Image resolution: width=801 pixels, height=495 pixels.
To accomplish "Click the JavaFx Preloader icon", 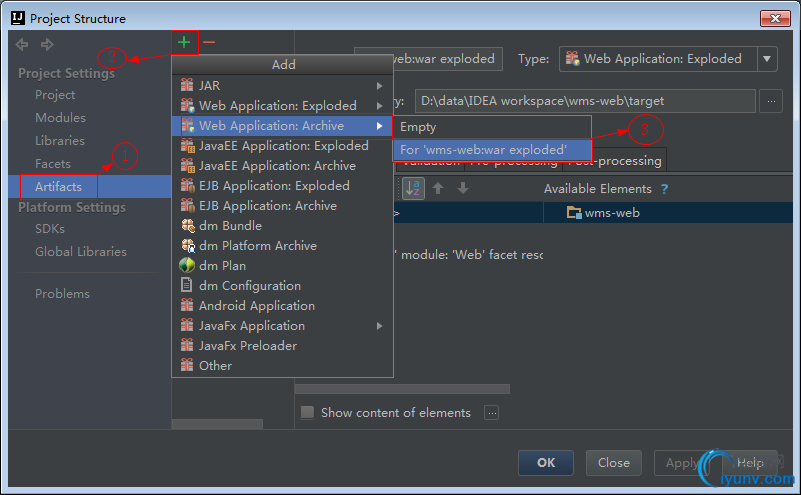I will (187, 345).
